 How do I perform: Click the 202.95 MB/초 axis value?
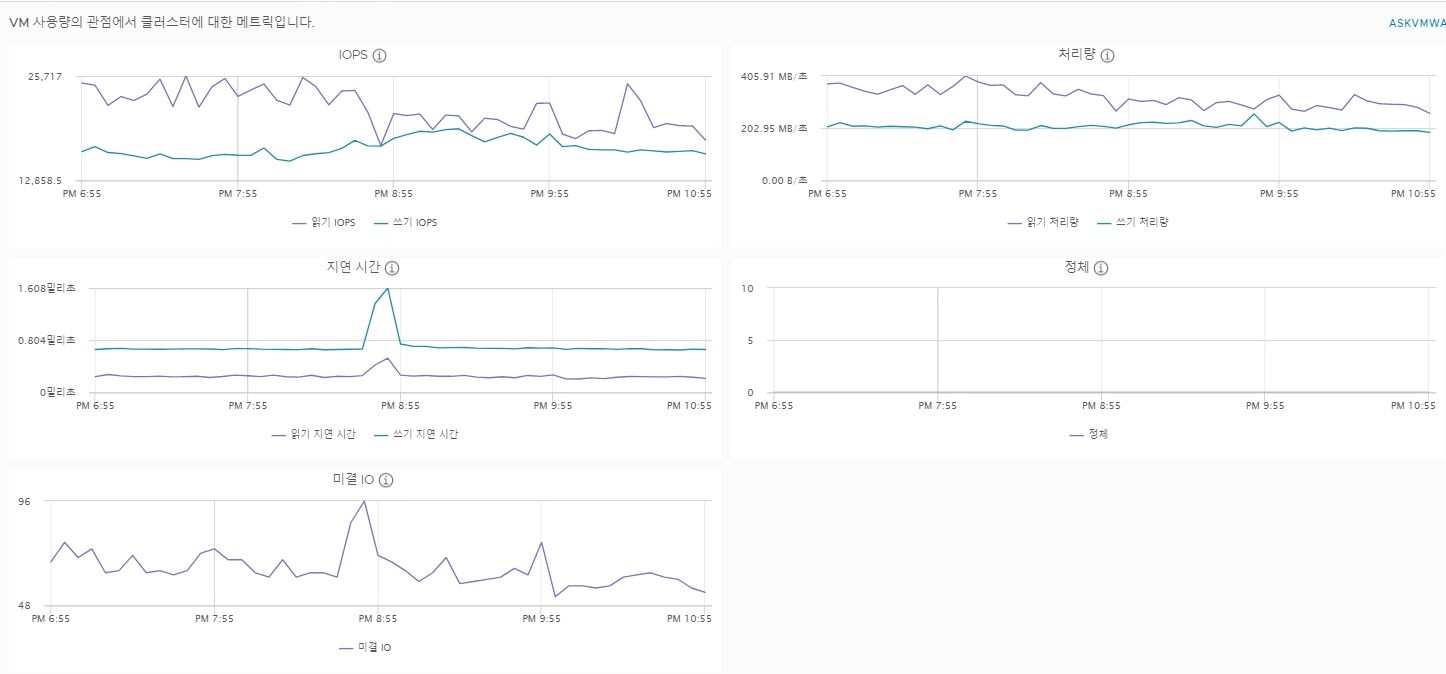point(774,128)
